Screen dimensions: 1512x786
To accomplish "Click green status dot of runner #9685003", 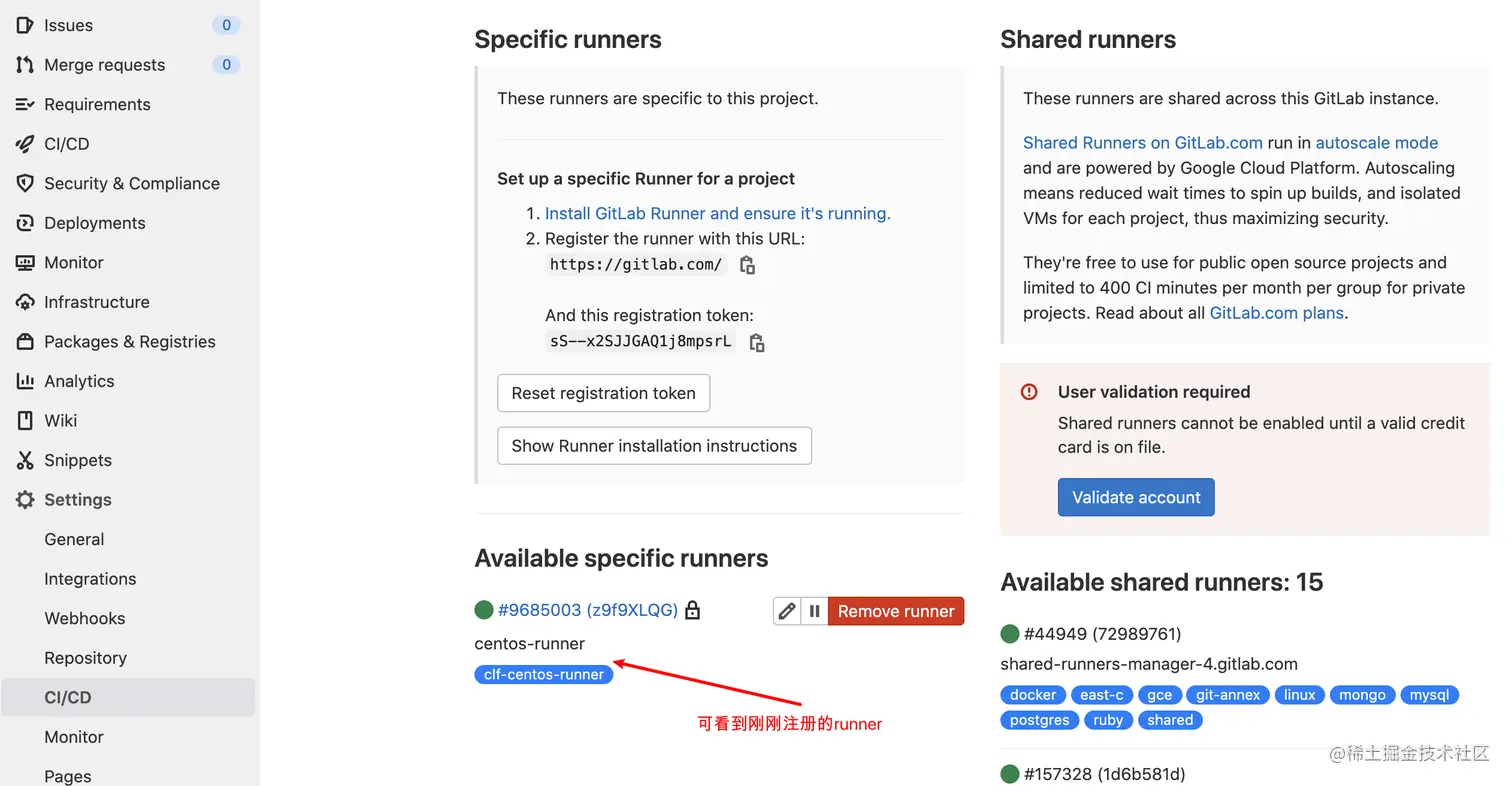I will 484,610.
